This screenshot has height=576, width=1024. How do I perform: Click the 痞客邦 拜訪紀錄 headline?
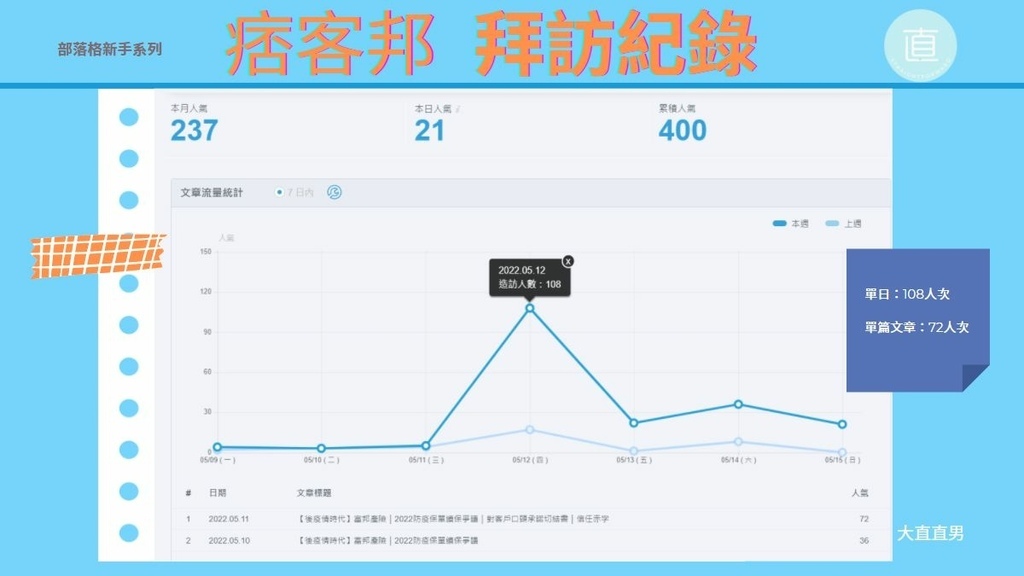[x=491, y=44]
